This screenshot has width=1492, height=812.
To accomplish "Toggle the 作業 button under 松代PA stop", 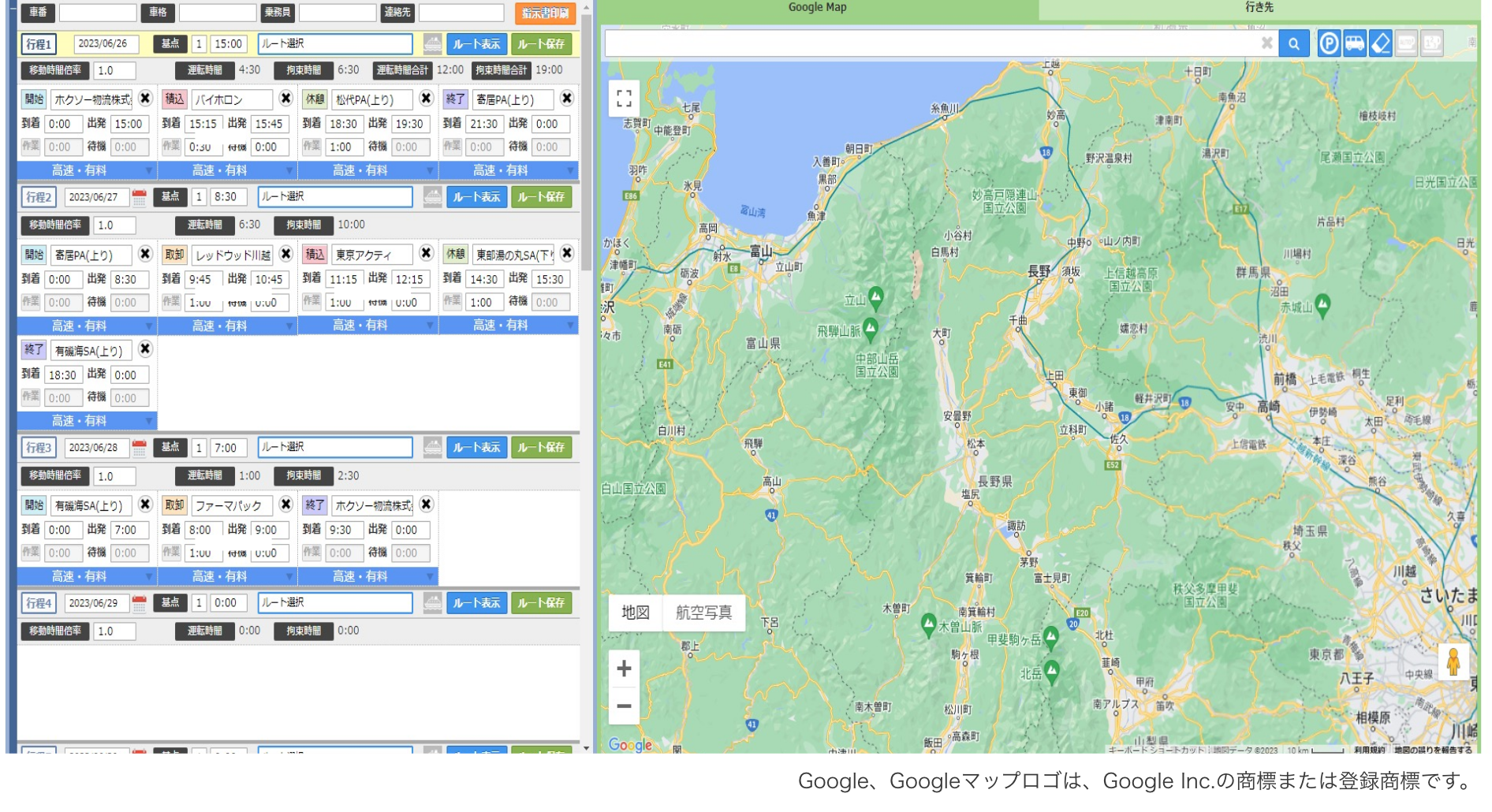I will (x=312, y=147).
